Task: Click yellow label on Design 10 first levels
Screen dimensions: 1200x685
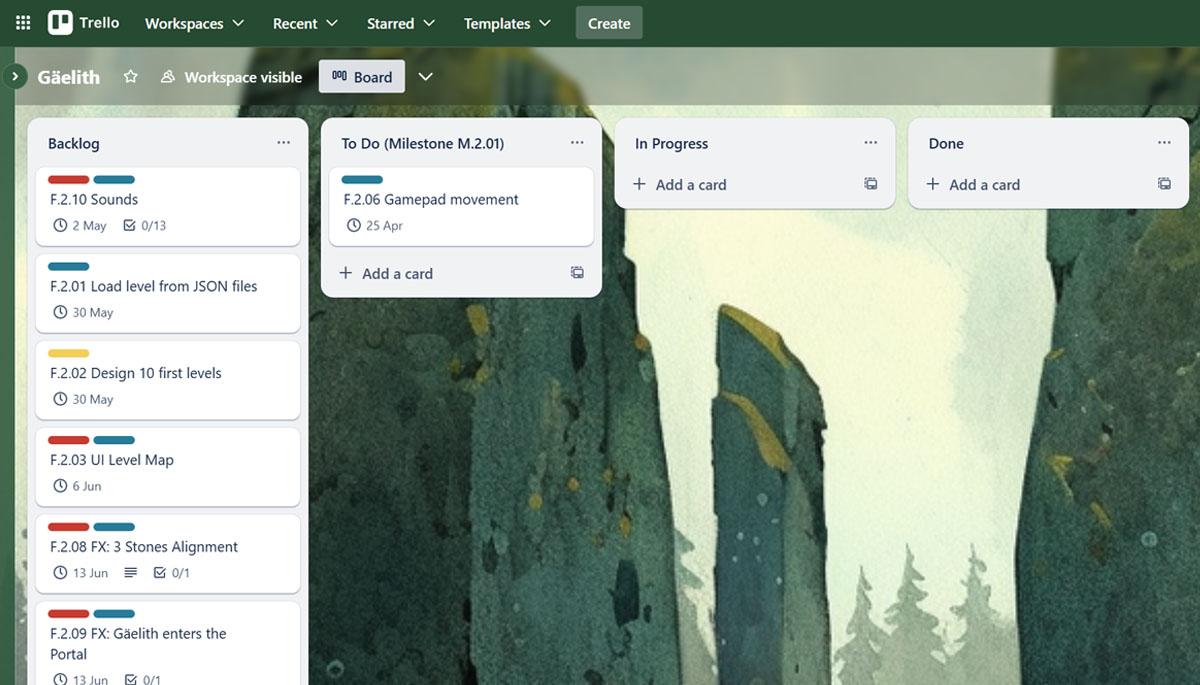Action: coord(69,353)
